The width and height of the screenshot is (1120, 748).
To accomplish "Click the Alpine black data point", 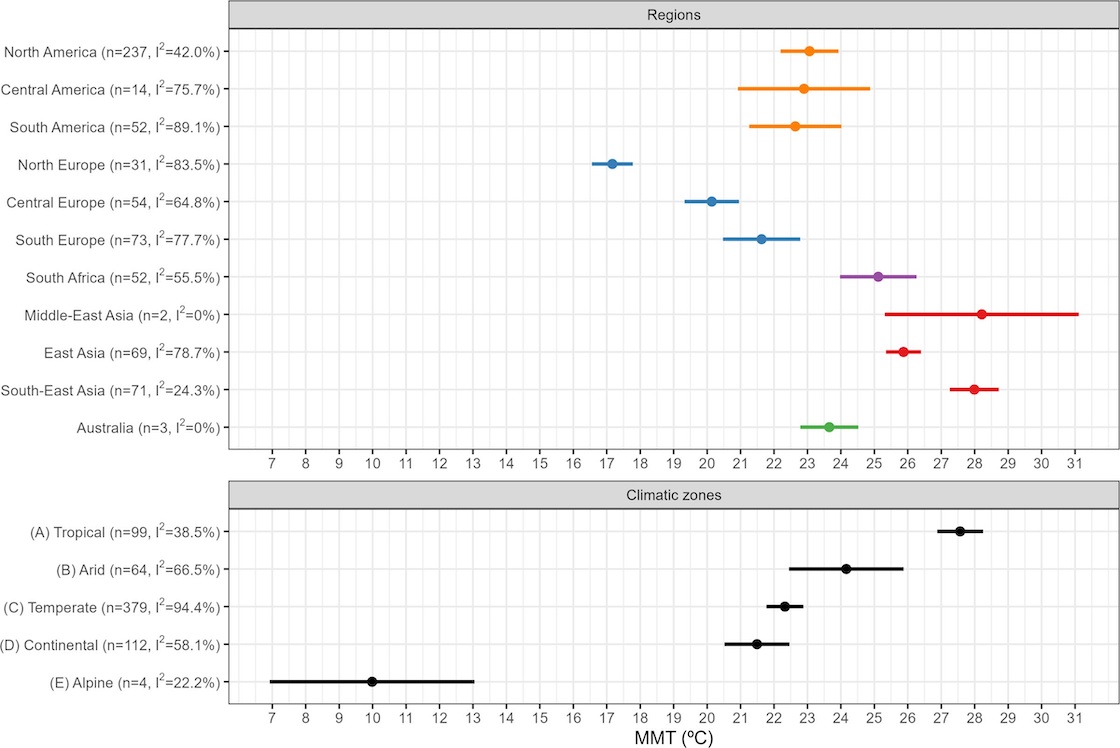I will tap(372, 682).
